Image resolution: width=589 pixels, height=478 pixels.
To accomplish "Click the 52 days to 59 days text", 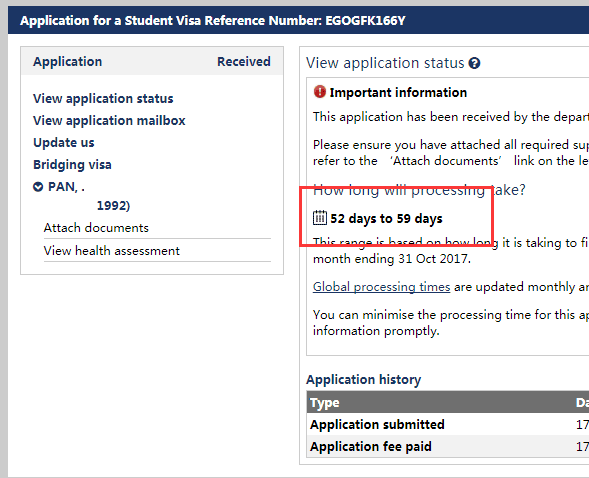I will (386, 219).
